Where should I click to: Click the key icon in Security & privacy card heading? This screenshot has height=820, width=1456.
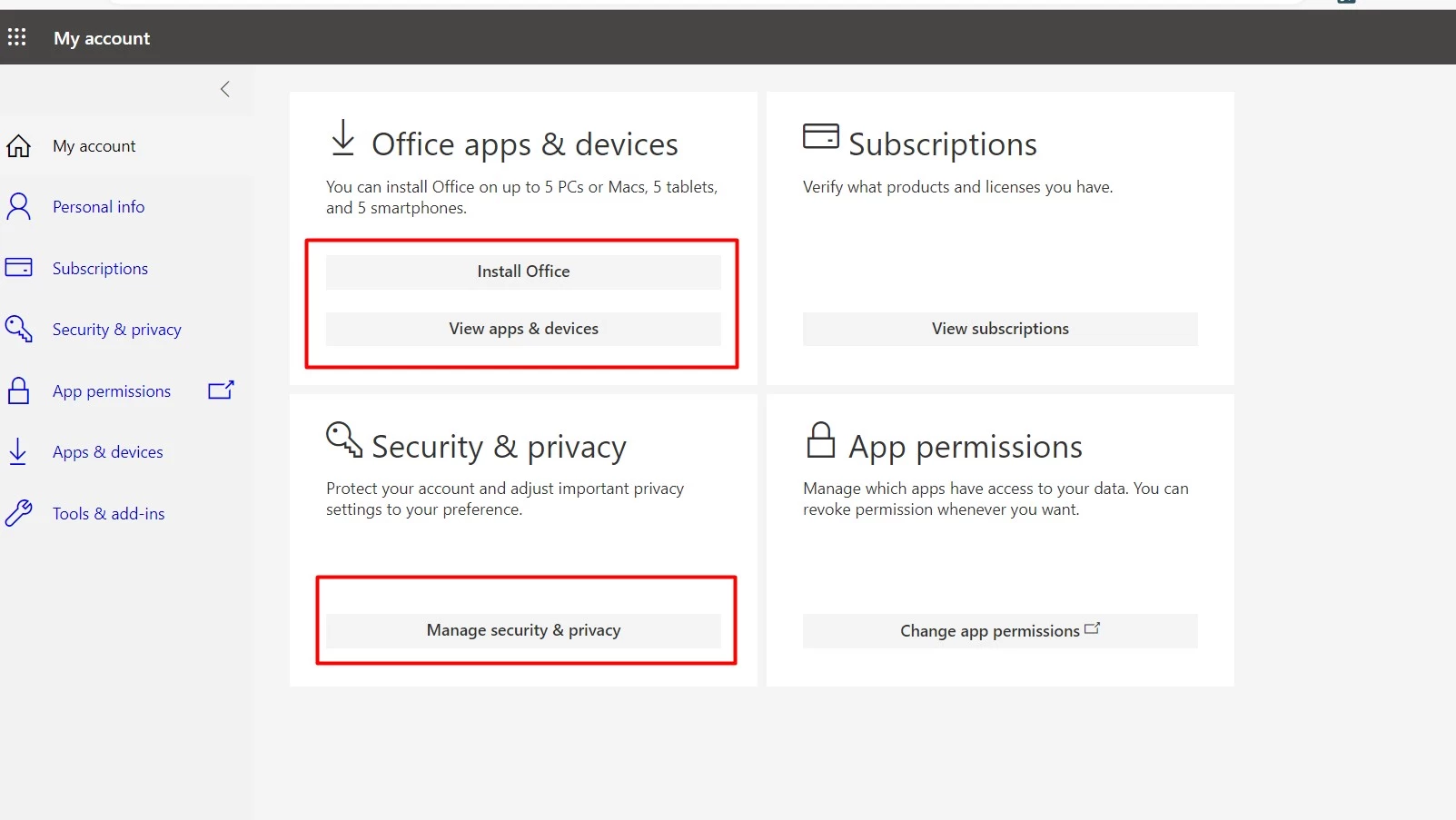click(x=344, y=440)
